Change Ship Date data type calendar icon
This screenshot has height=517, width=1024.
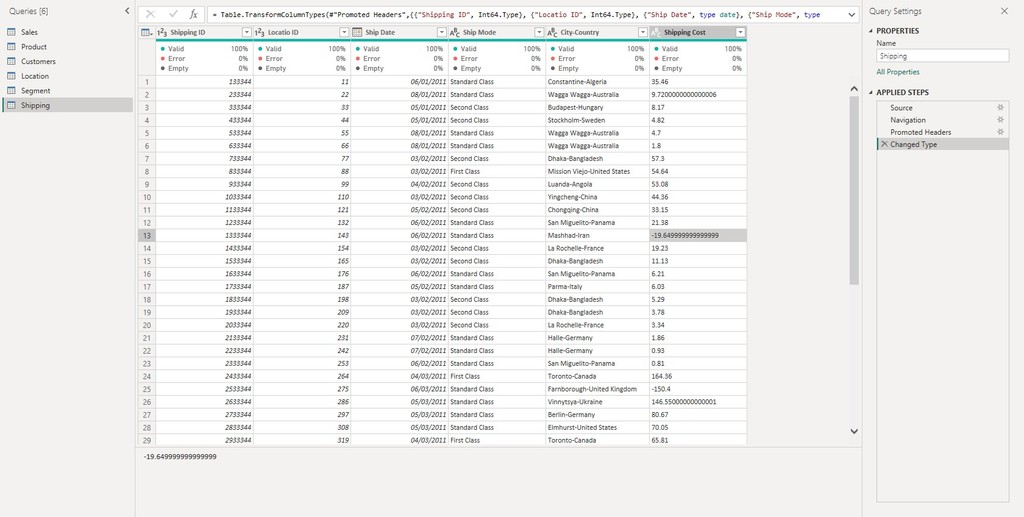coord(357,33)
